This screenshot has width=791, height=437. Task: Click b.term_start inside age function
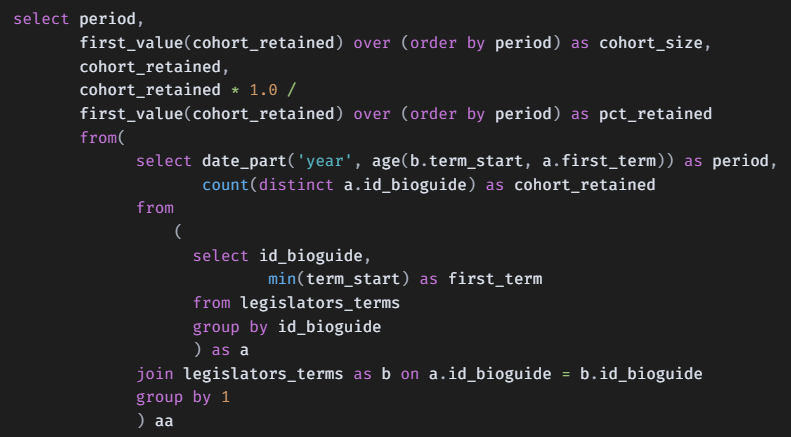coord(461,161)
